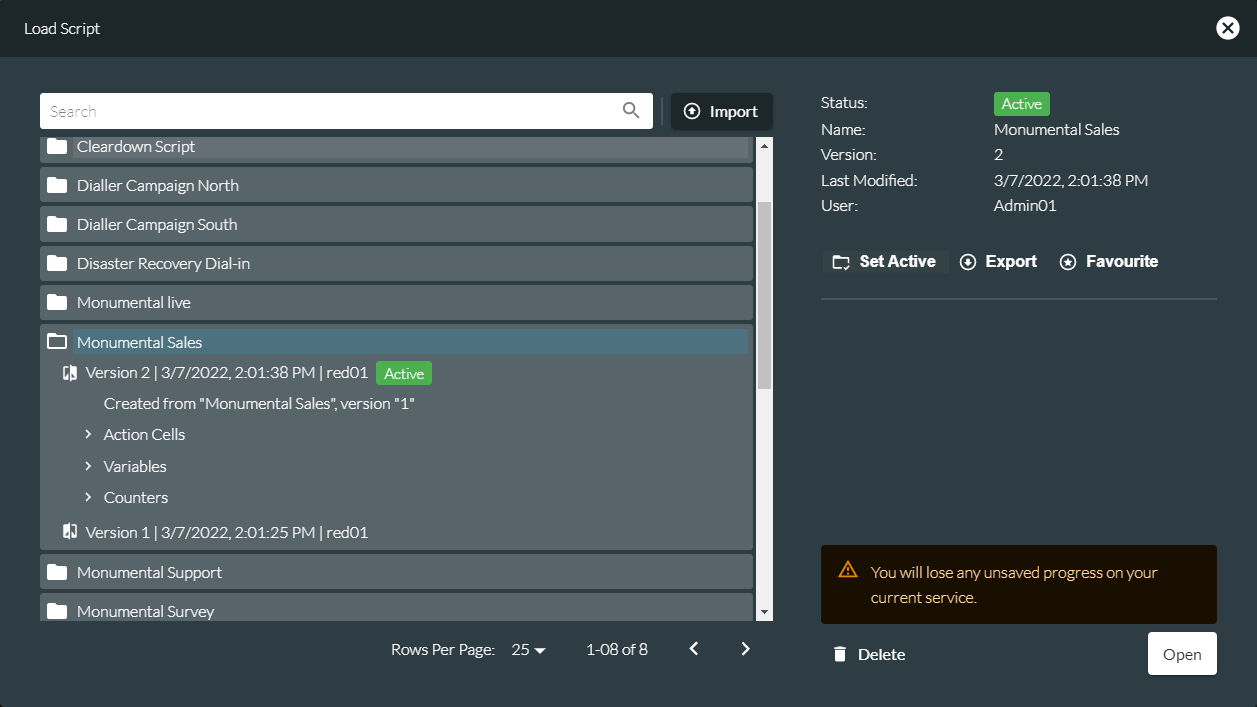Select Version 1 of Monumental Sales
This screenshot has height=707, width=1257.
click(227, 532)
